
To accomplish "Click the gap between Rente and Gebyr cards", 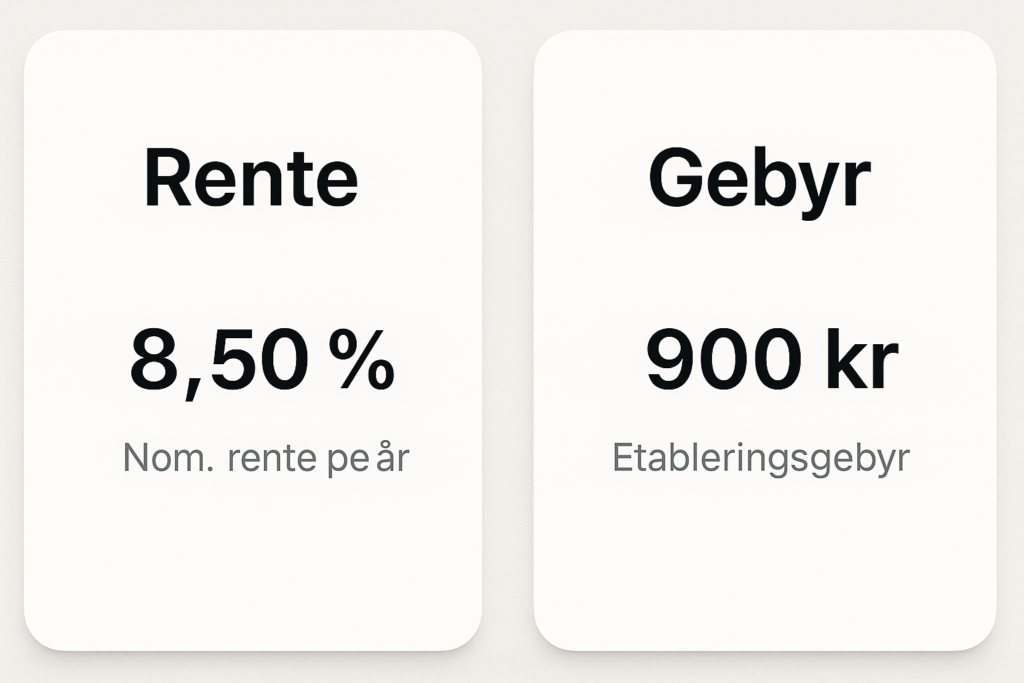I will pyautogui.click(x=508, y=340).
